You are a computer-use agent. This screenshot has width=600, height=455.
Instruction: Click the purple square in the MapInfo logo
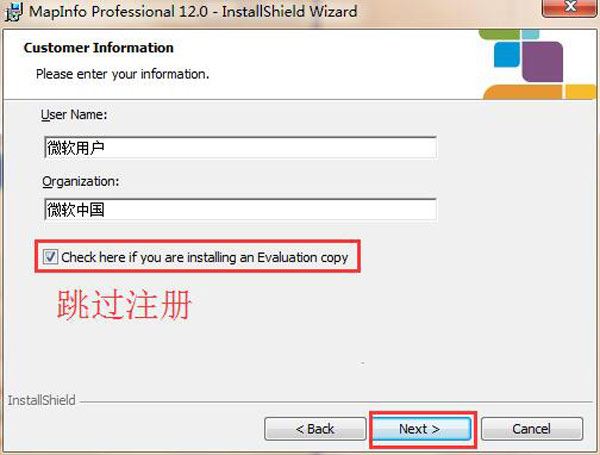click(543, 62)
